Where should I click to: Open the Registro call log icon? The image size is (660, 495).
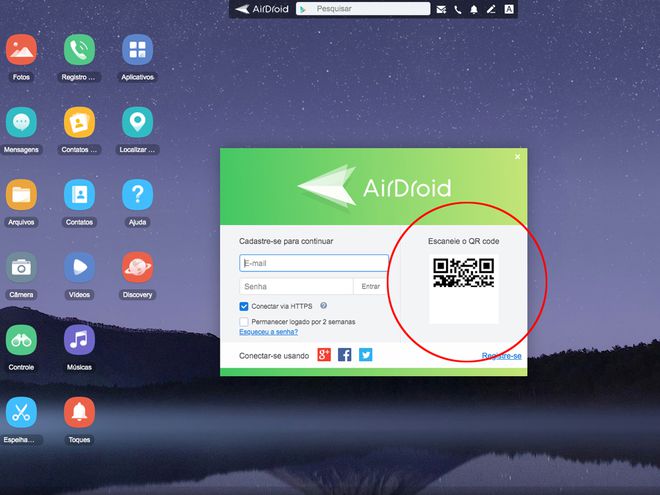(x=79, y=50)
